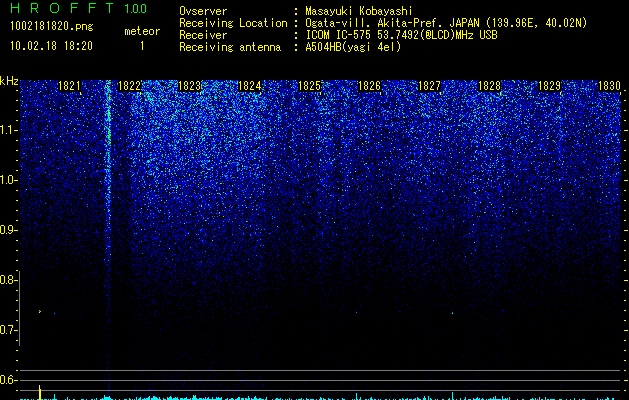Click the 1826 time marker
629x400 pixels.
pos(369,86)
